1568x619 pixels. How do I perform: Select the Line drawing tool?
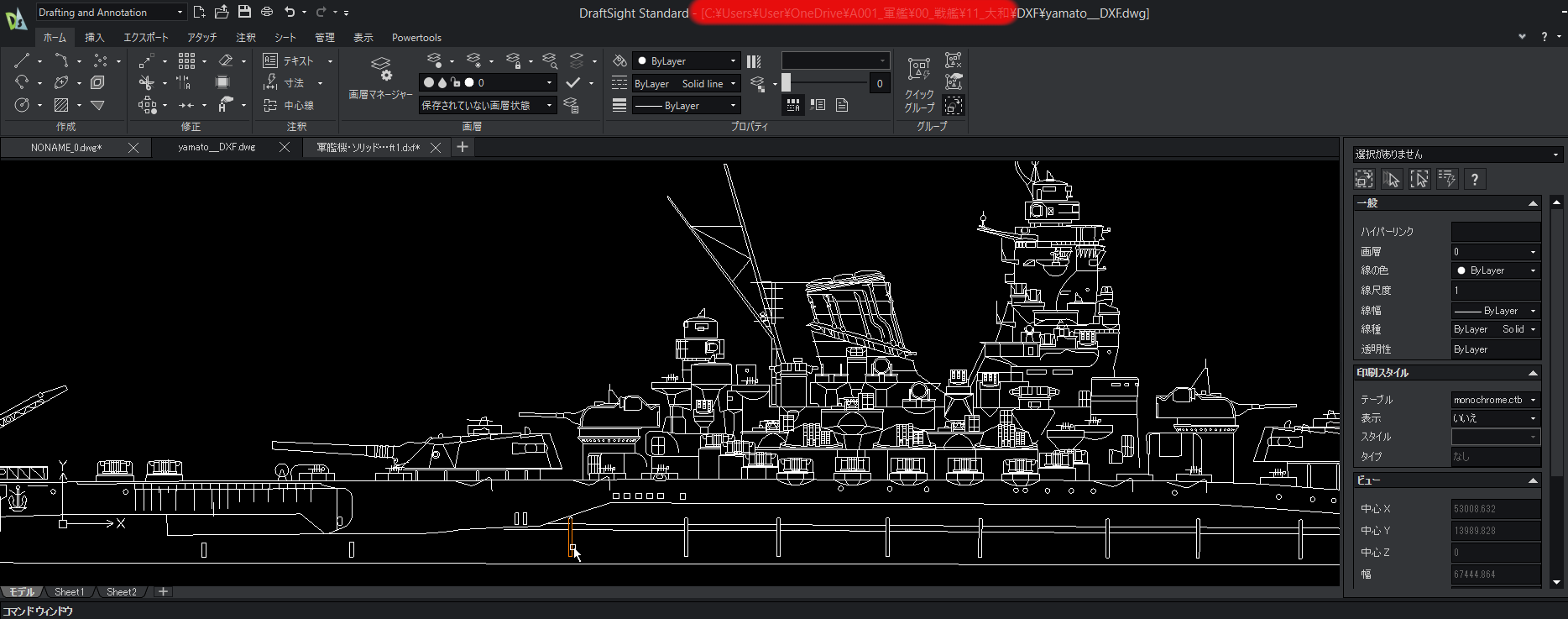click(x=22, y=60)
